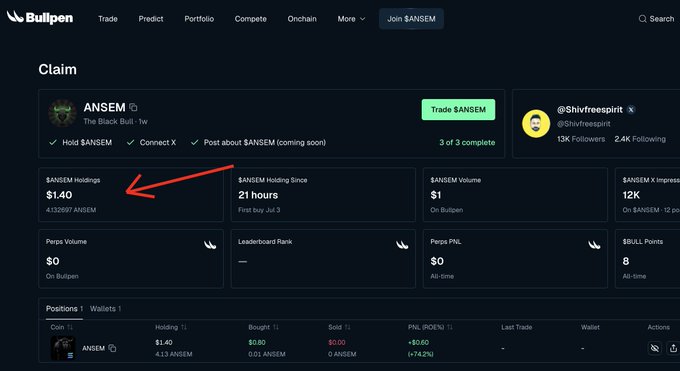Screen dimensions: 680x371
Task: Click the ANSEM Black Bull avatar
Action: [x=62, y=113]
